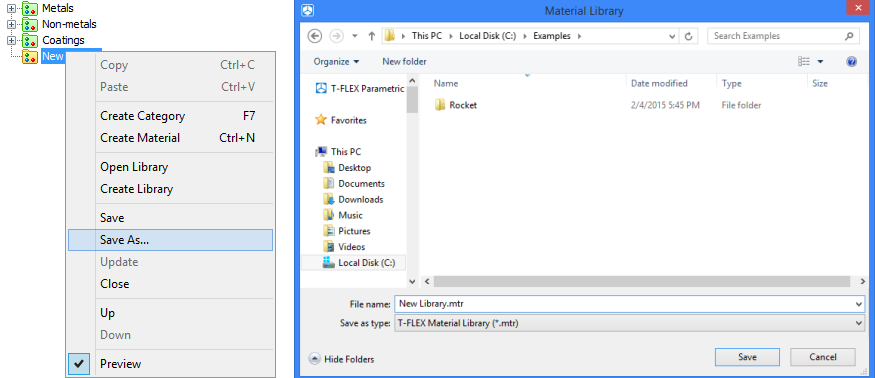Click the Save button
875x378 pixels.
pyautogui.click(x=747, y=357)
